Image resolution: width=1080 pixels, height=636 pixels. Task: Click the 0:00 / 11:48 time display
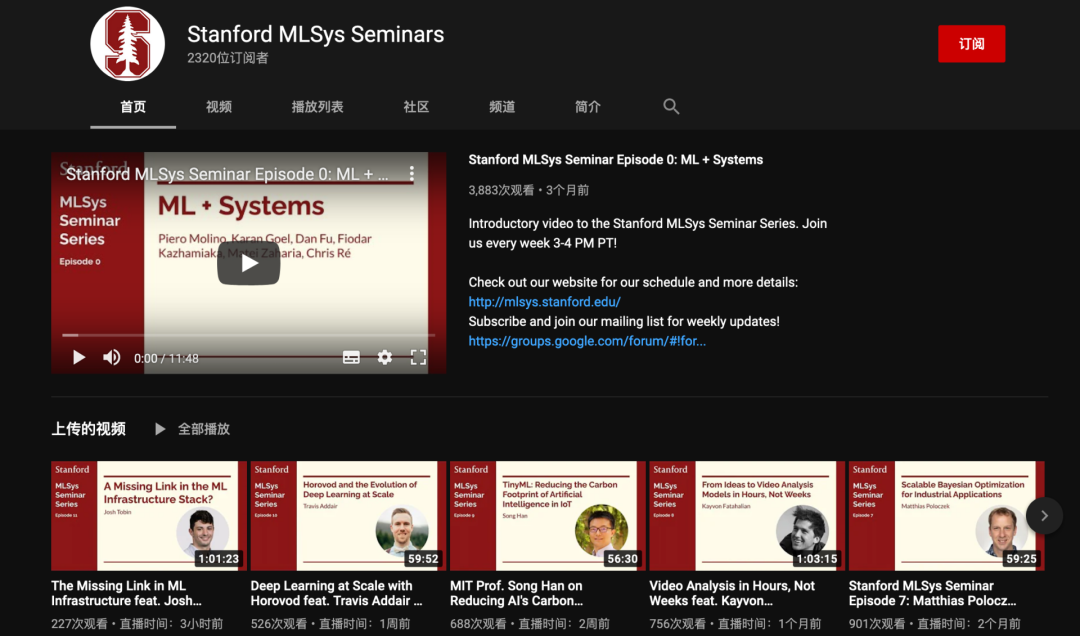[x=166, y=358]
